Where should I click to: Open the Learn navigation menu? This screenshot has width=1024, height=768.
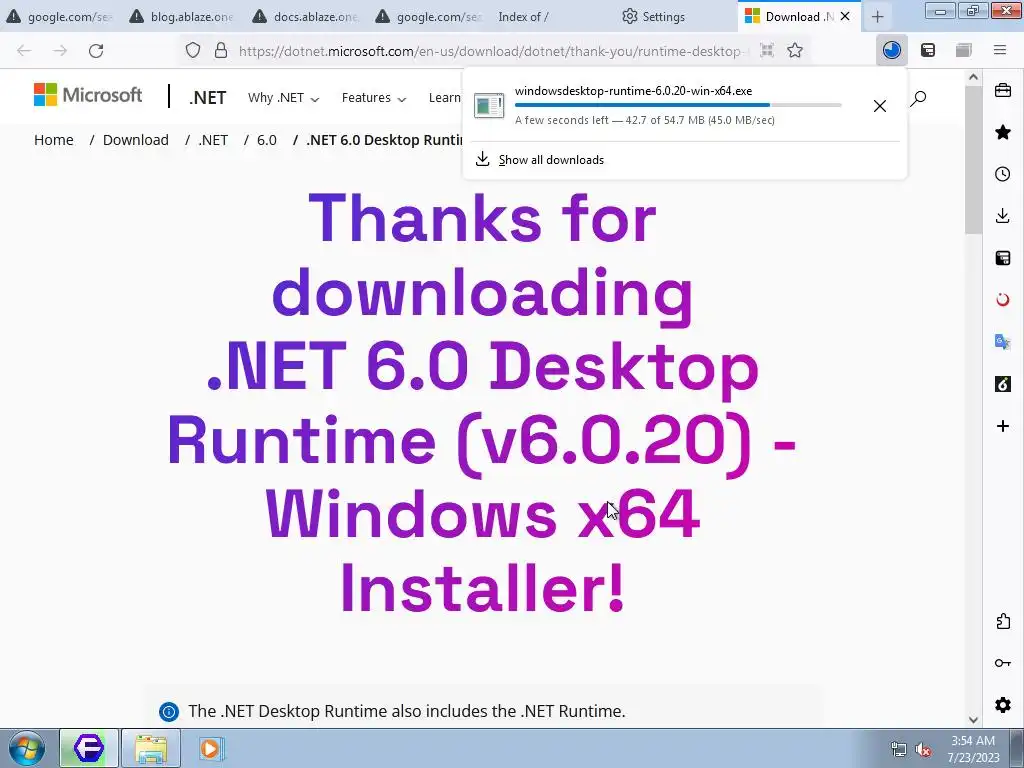coord(445,98)
